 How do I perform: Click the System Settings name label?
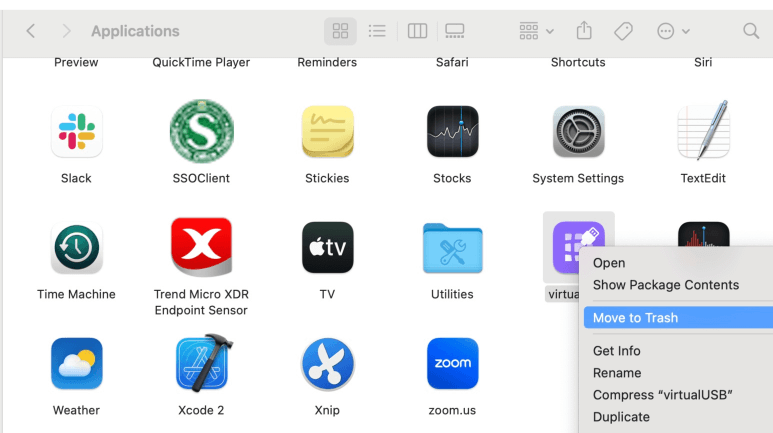click(578, 178)
